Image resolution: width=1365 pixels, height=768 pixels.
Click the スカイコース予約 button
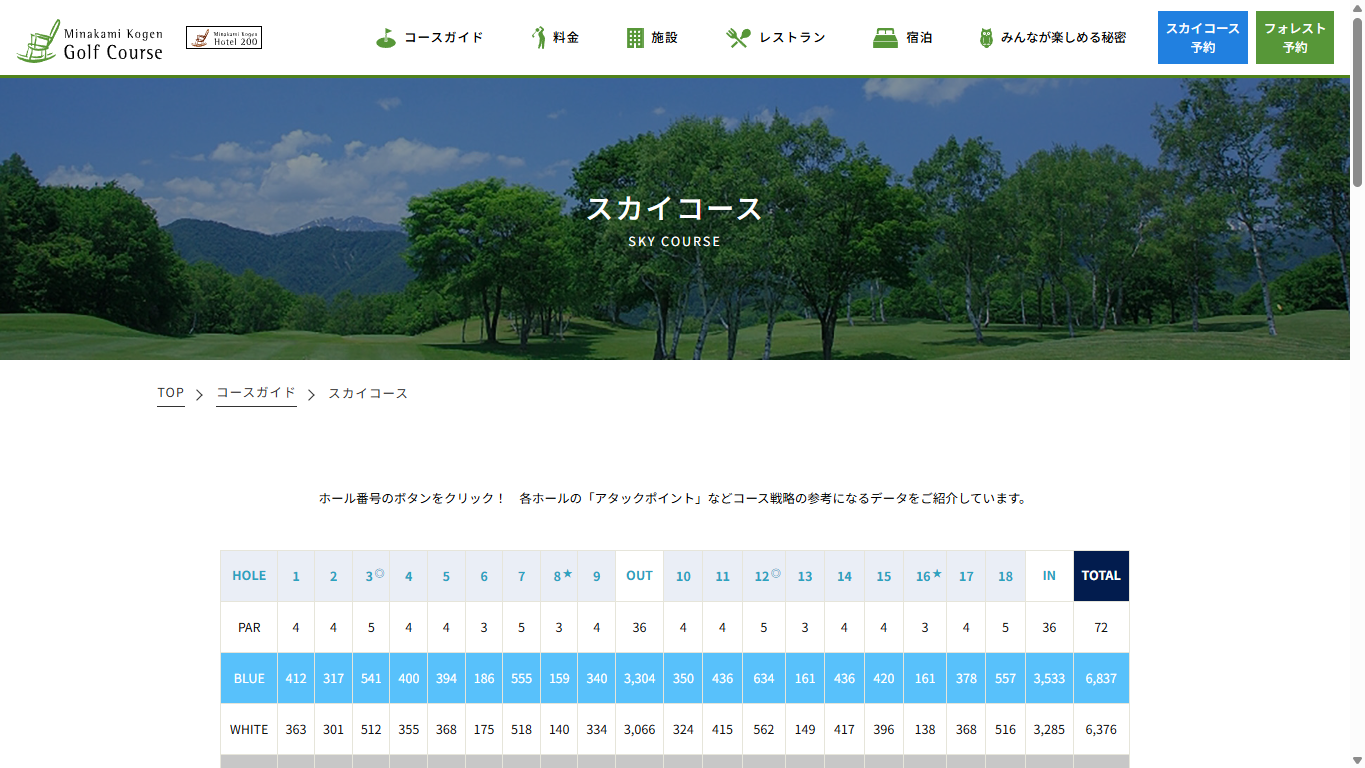point(1203,38)
